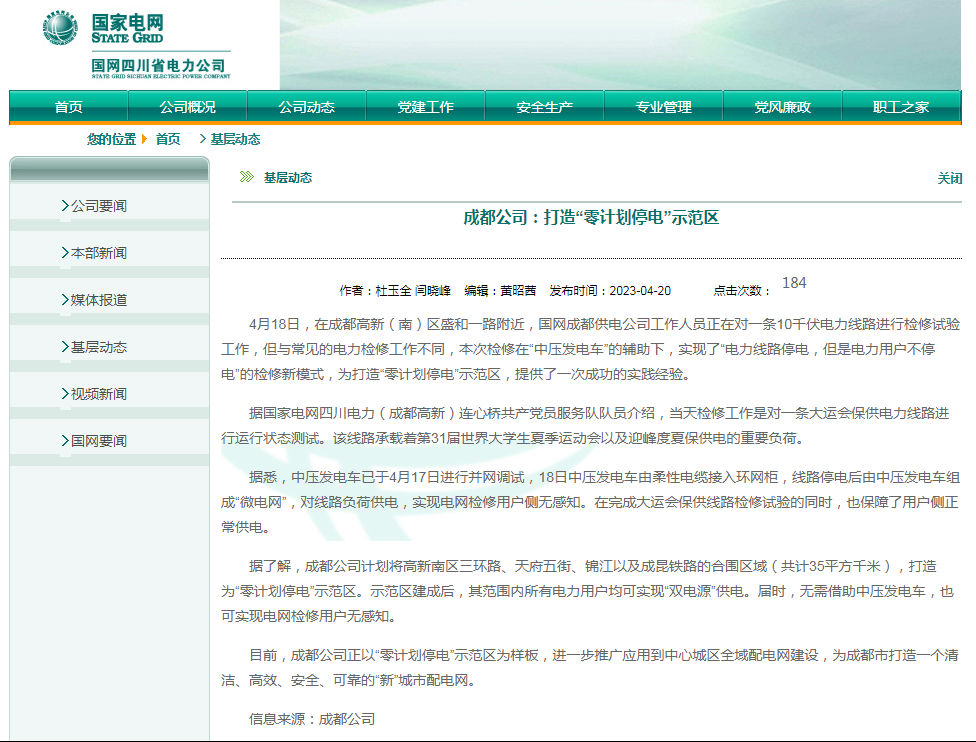976x742 pixels.
Task: Click the view count 184
Action: tap(794, 283)
